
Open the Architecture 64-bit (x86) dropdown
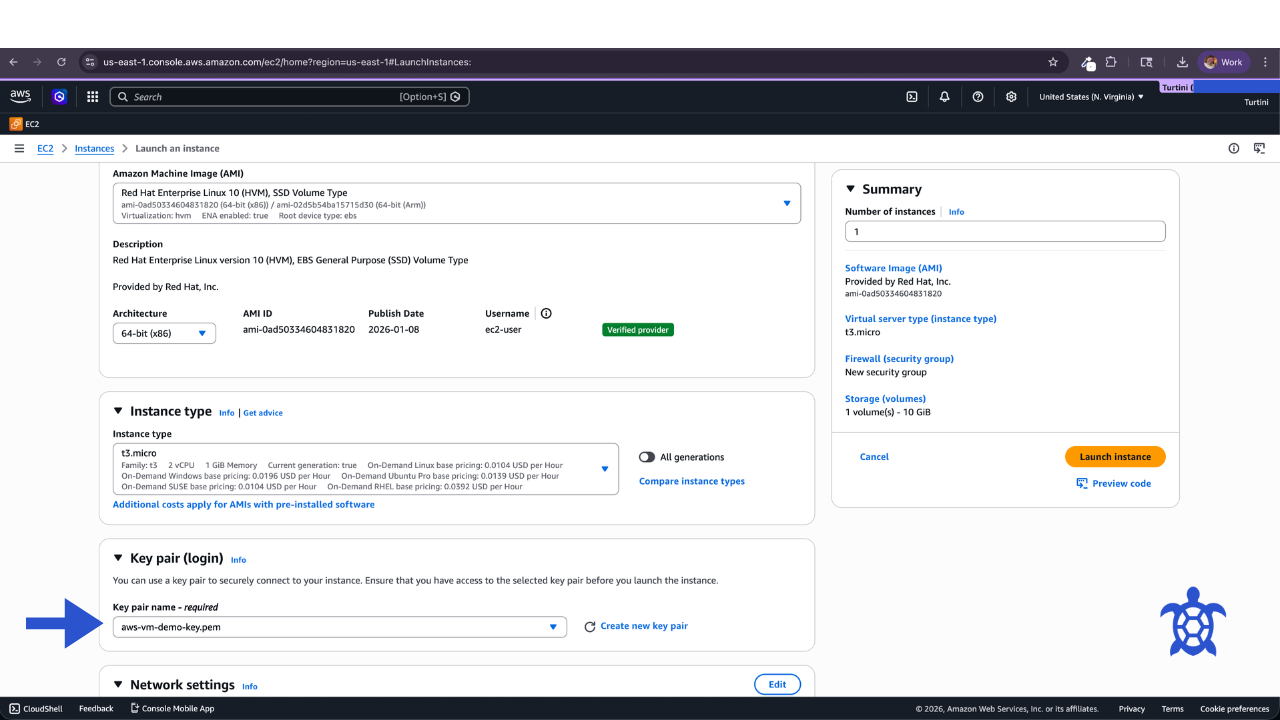click(x=164, y=333)
